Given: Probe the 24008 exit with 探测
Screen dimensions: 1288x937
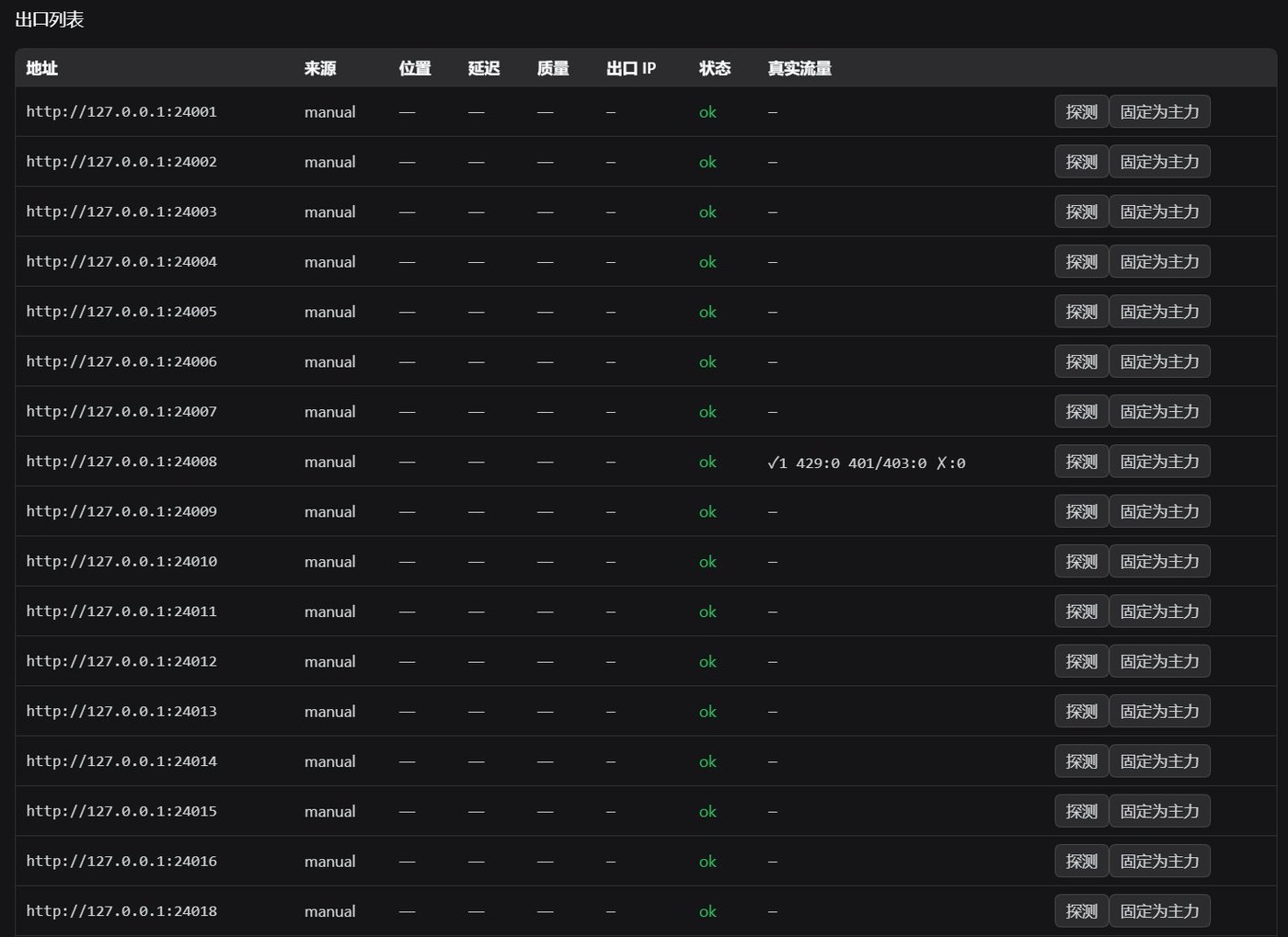Looking at the screenshot, I should pyautogui.click(x=1081, y=462).
